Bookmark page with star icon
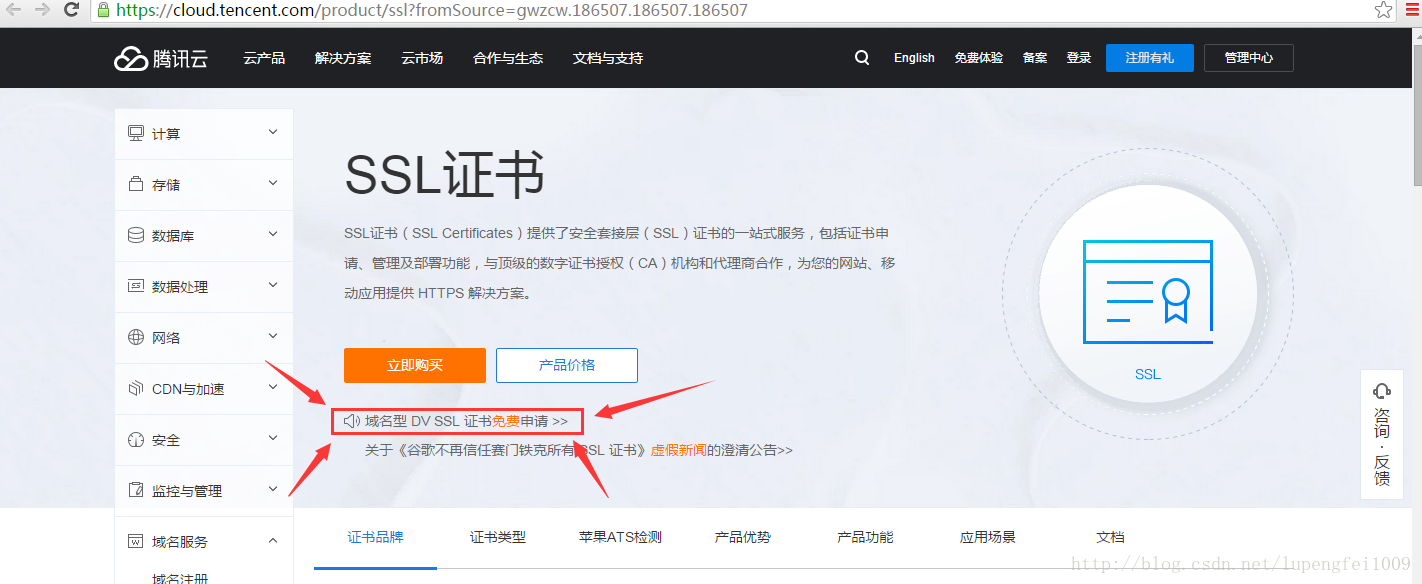This screenshot has width=1422, height=584. 1383,10
